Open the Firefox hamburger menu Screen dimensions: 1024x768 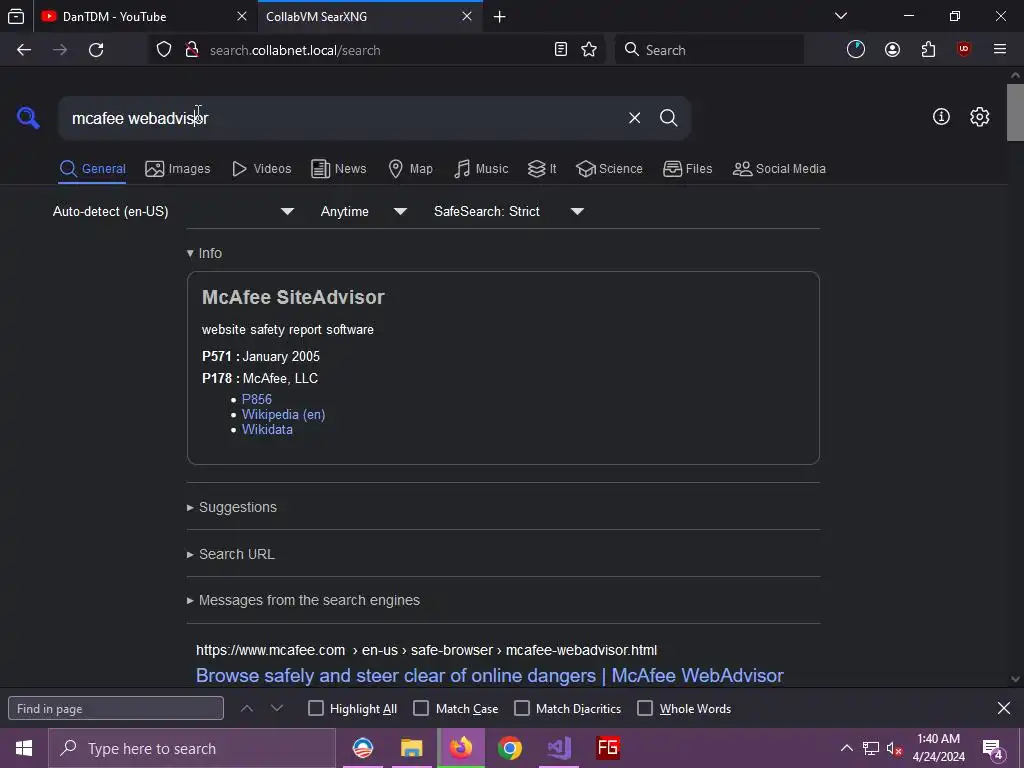[x=1000, y=50]
